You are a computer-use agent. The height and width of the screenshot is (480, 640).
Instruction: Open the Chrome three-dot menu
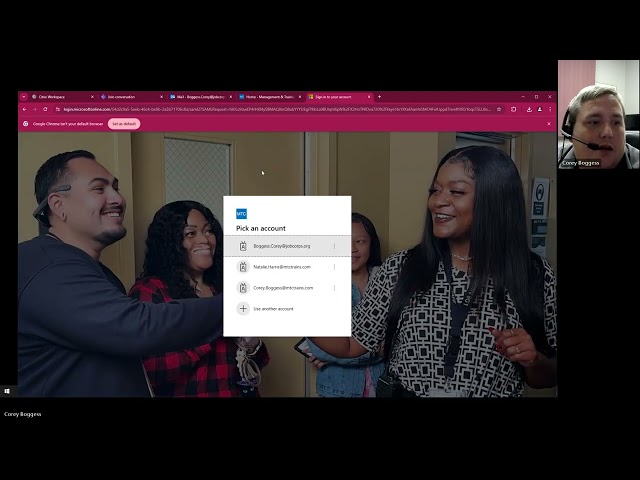coord(550,109)
